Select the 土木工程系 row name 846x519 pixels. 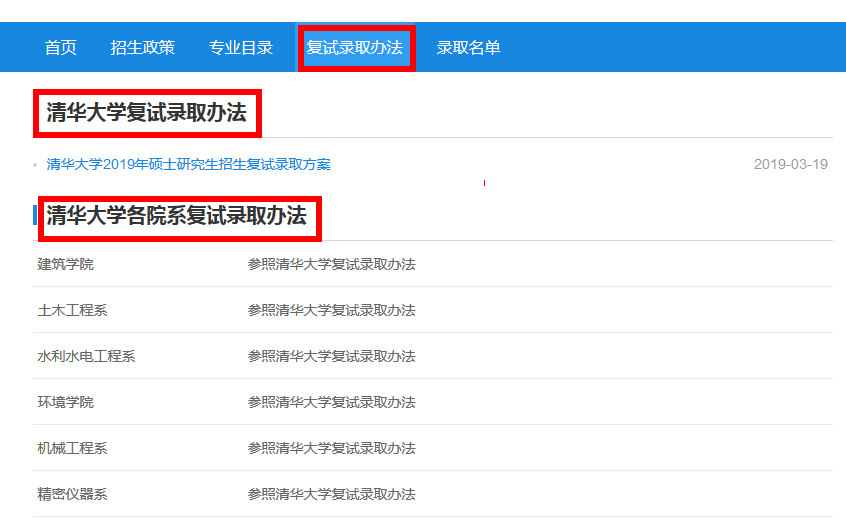click(x=72, y=310)
